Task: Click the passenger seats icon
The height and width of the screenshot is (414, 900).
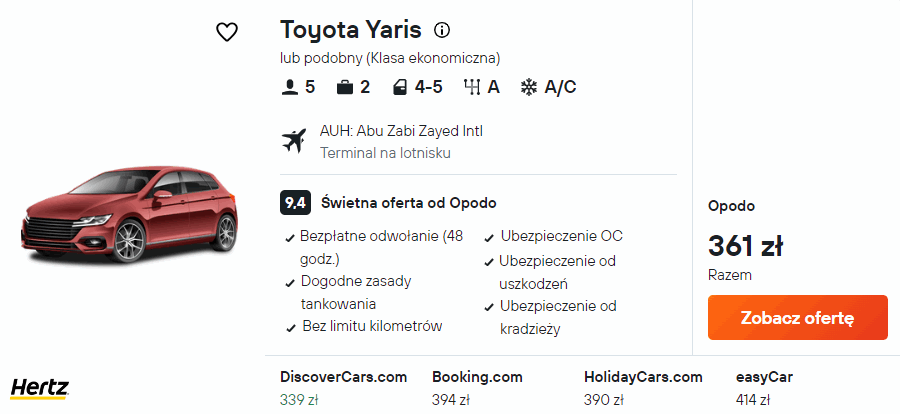Action: (291, 88)
